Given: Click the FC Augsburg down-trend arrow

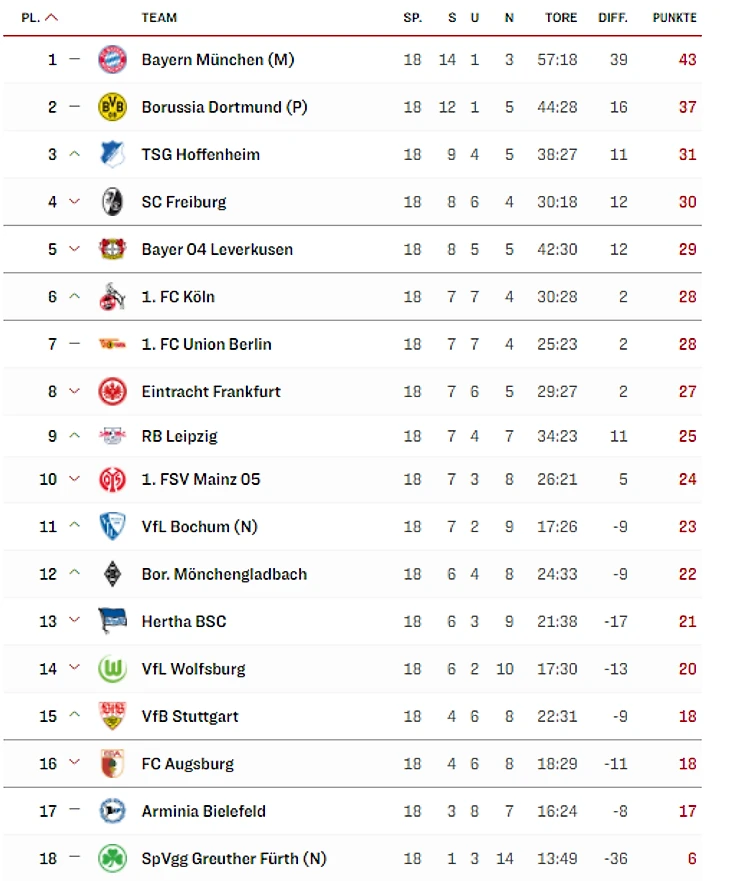Looking at the screenshot, I should tap(74, 762).
